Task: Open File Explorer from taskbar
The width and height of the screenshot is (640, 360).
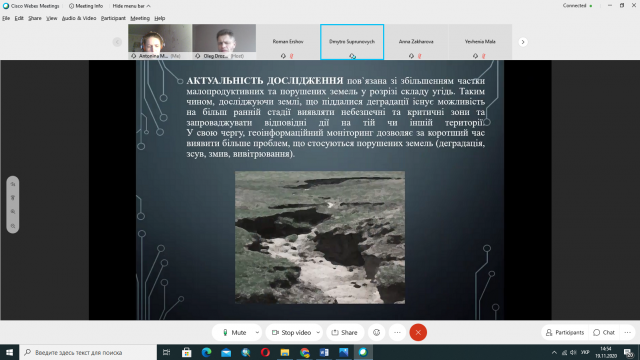Action: click(285, 352)
